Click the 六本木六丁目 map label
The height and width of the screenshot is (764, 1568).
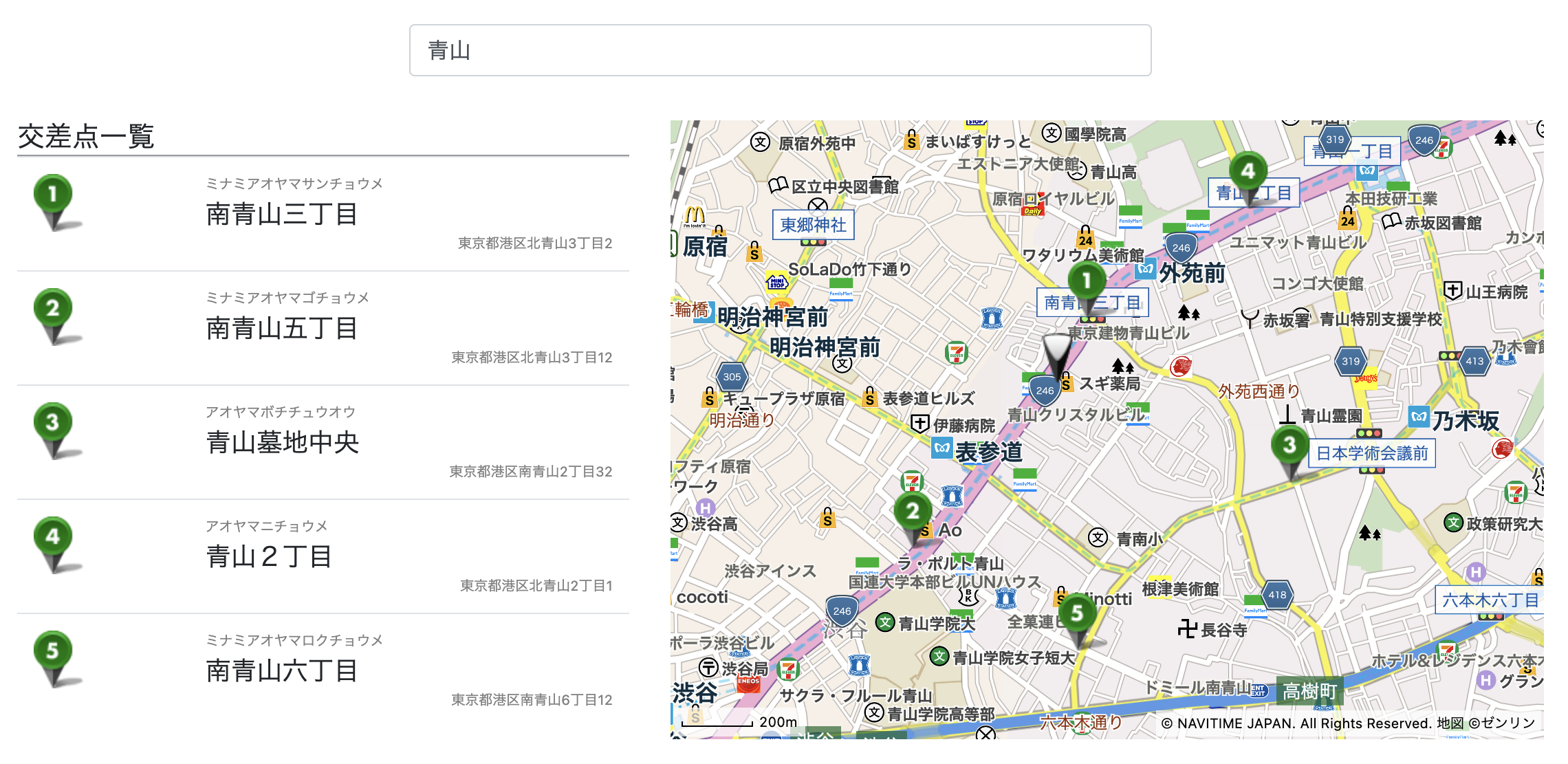point(1490,600)
